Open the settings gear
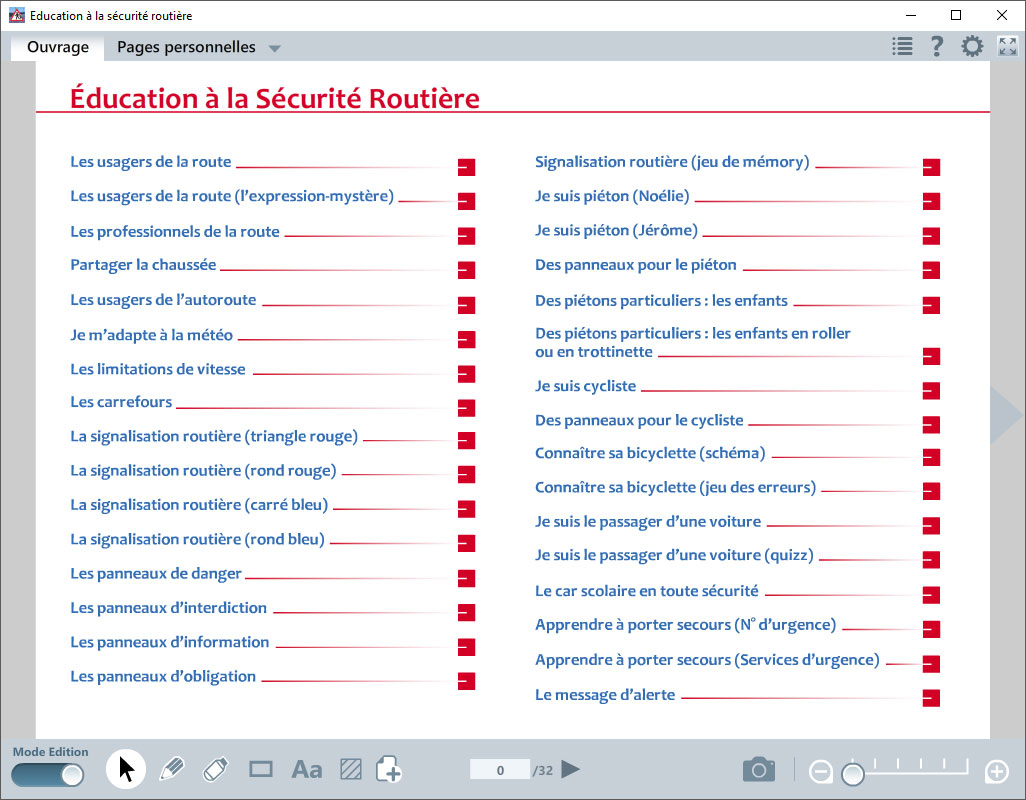Viewport: 1026px width, 800px height. point(971,45)
